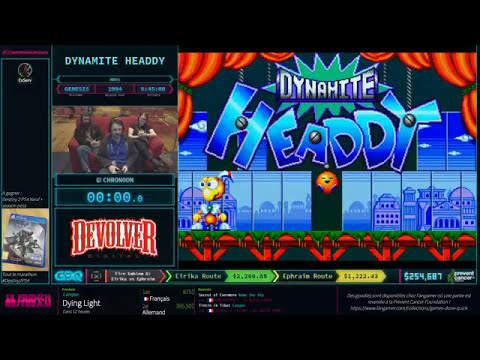
Task: Click the Ephraim Route bid option
Action: point(307,276)
